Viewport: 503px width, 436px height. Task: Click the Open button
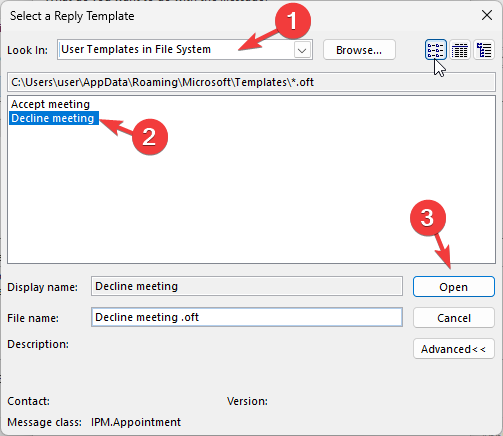pyautogui.click(x=454, y=287)
